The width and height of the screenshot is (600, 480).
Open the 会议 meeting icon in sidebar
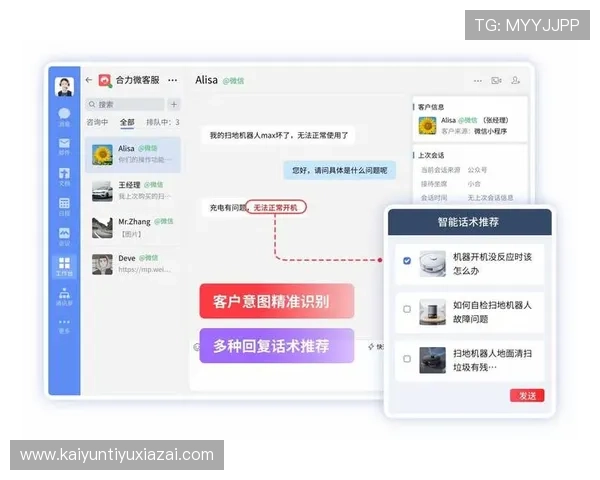coord(64,237)
